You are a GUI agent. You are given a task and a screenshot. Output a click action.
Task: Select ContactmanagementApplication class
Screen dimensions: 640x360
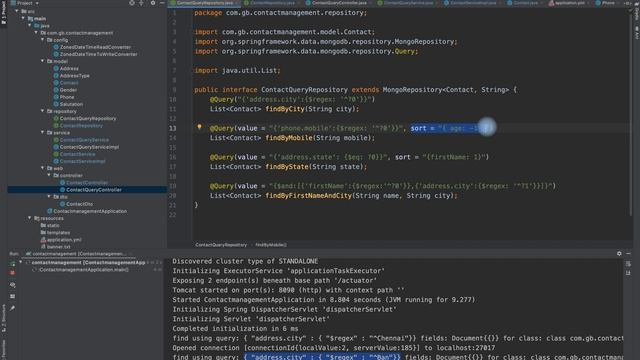click(x=90, y=211)
